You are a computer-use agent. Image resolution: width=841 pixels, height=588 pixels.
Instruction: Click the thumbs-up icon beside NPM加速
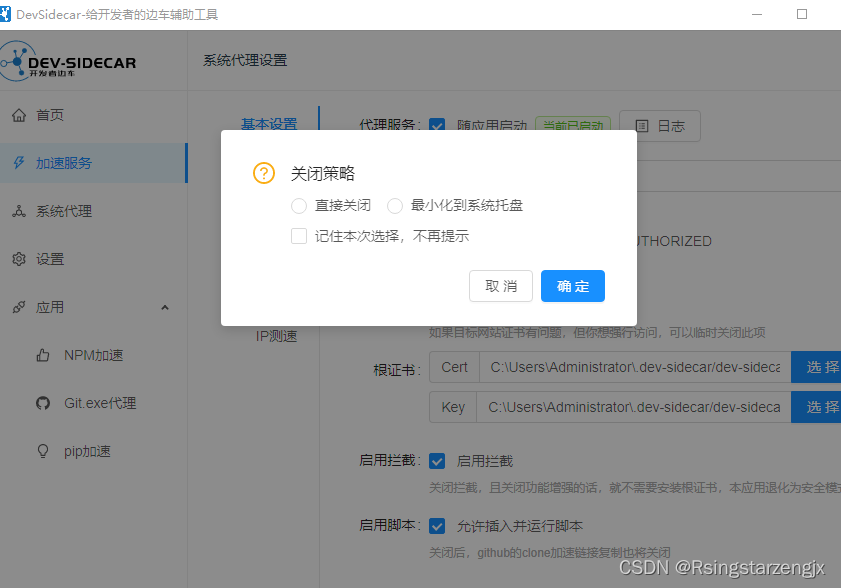[x=43, y=355]
